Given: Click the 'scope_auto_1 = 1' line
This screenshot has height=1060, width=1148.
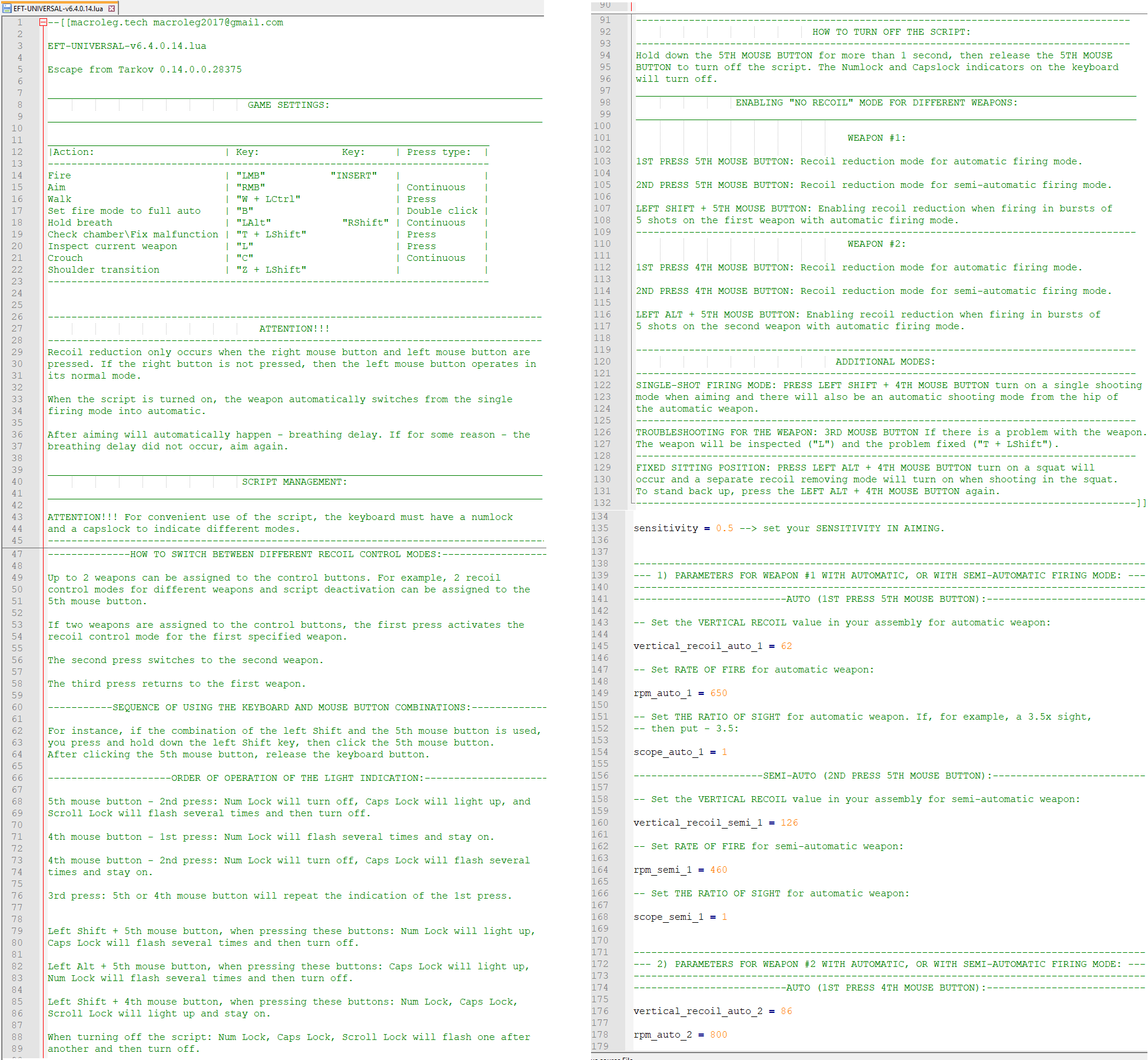Looking at the screenshot, I should [681, 752].
